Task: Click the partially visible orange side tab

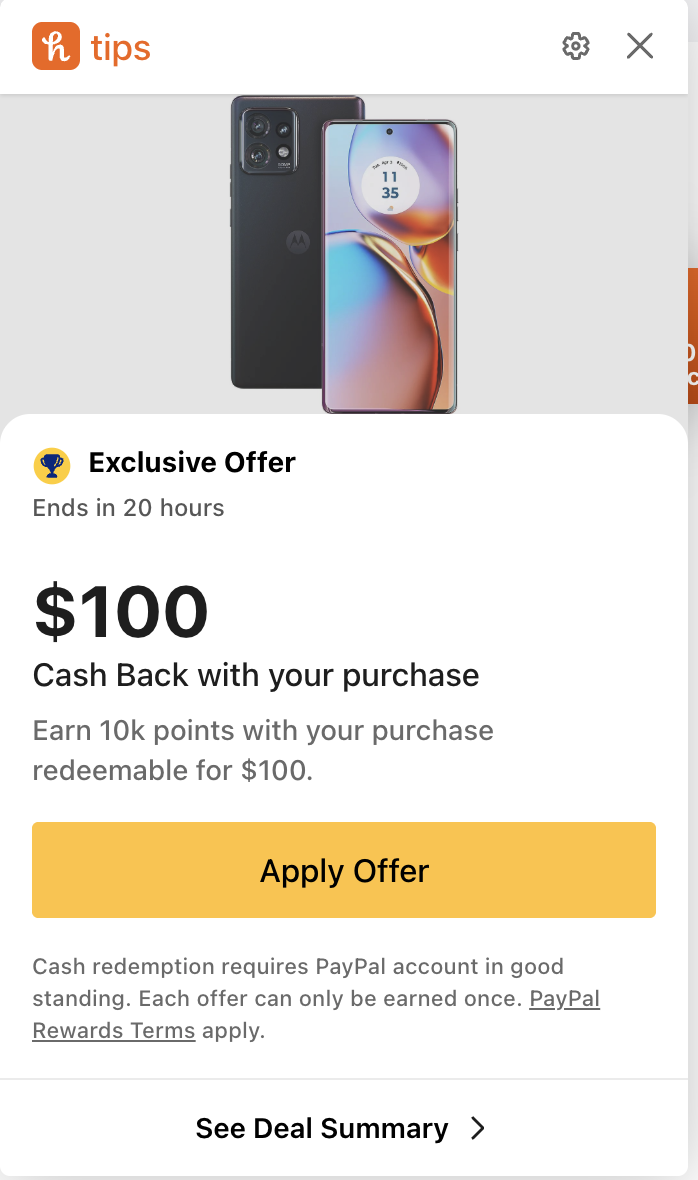Action: [693, 336]
